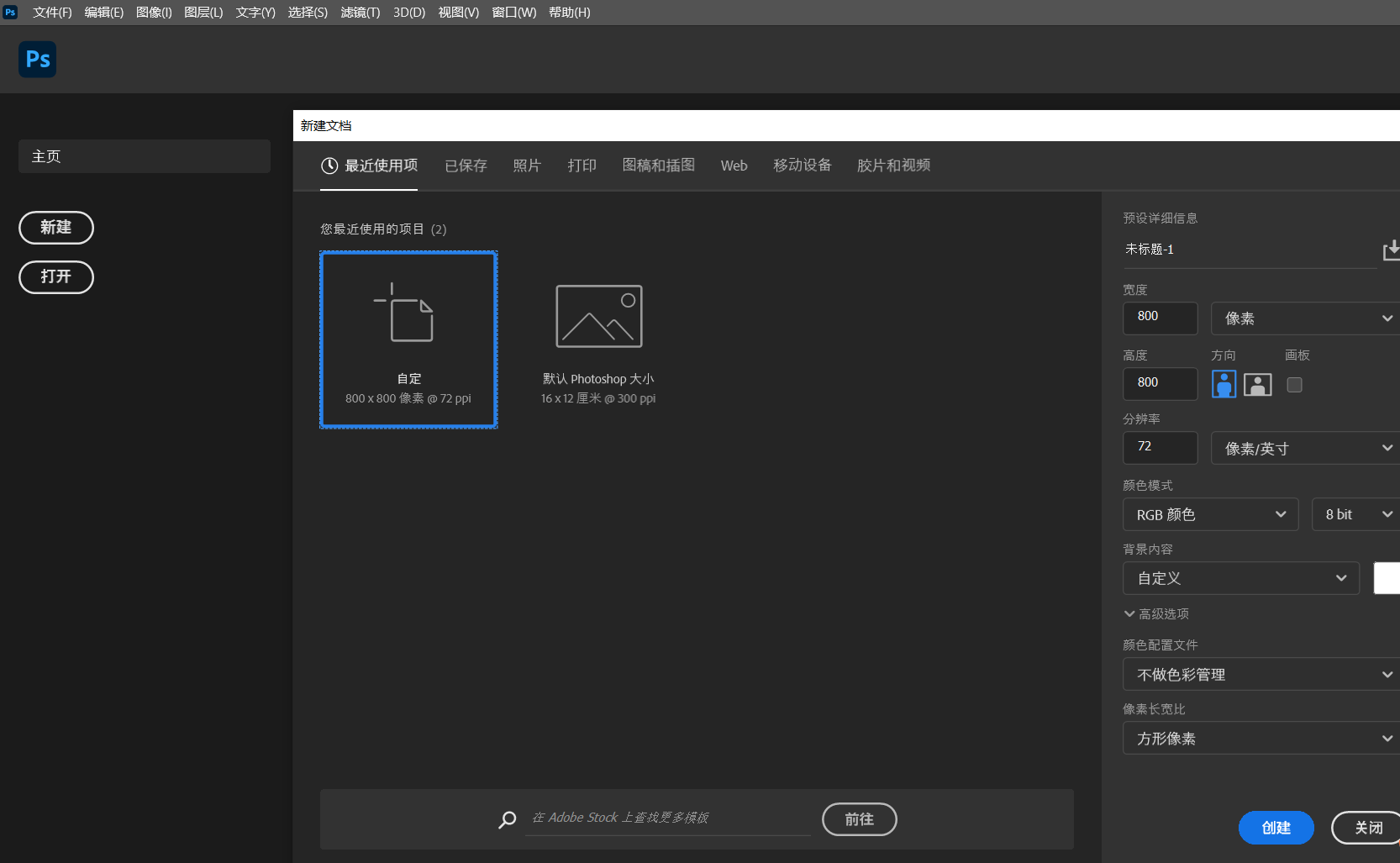Select the 自定 800 x 800 preset
The width and height of the screenshot is (1400, 863).
pos(408,339)
